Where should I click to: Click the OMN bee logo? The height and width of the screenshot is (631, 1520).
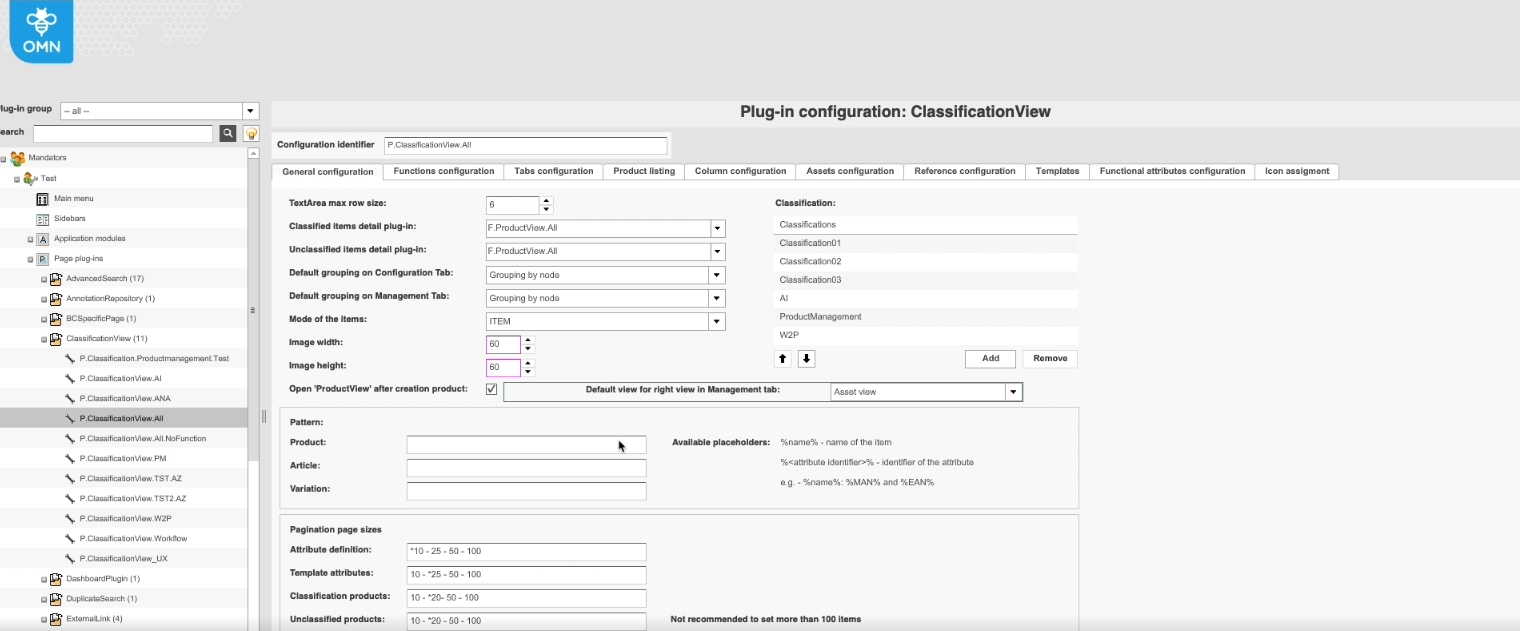[x=41, y=31]
